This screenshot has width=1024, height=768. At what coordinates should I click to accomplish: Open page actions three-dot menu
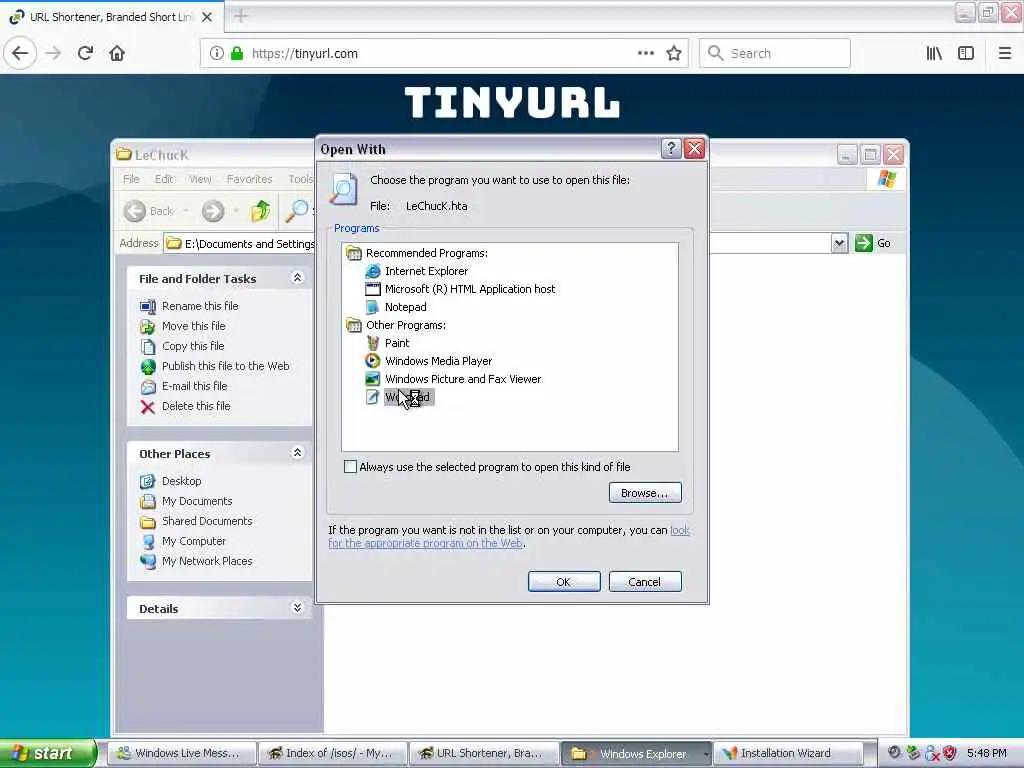(645, 53)
